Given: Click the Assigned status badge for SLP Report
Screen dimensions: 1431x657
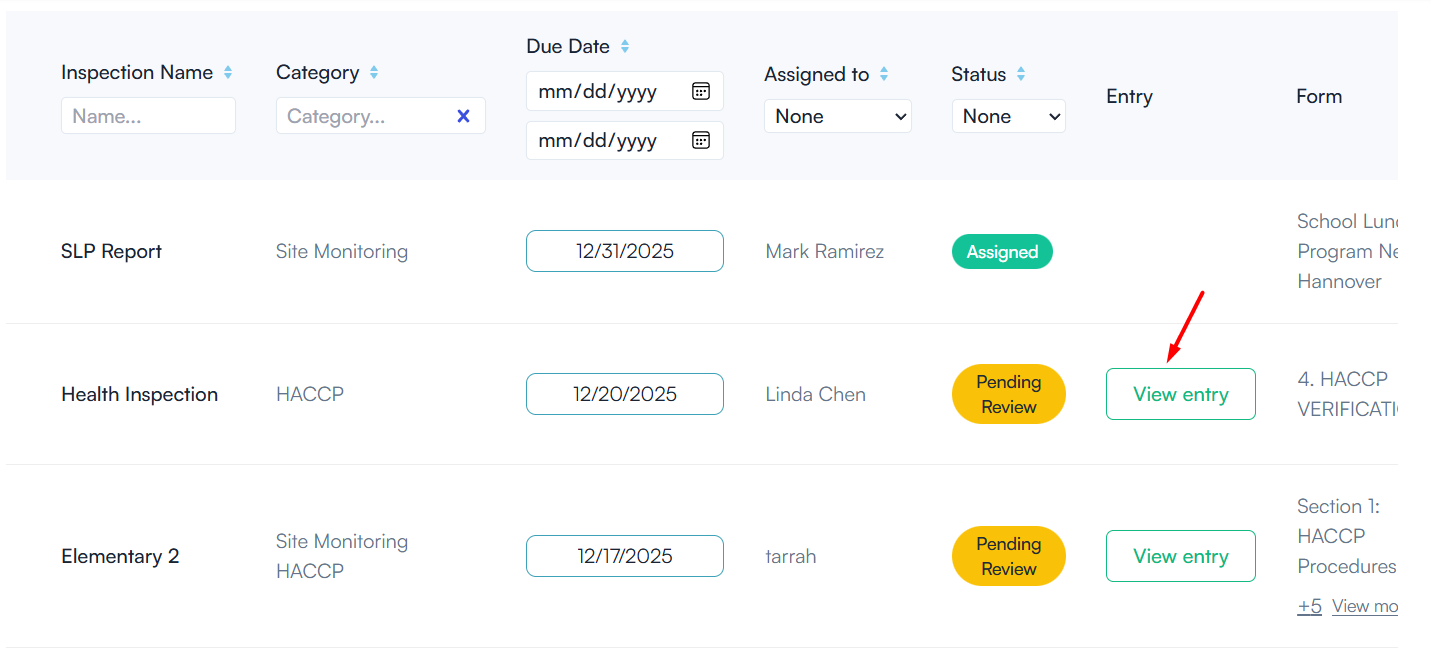Looking at the screenshot, I should tap(1001, 252).
